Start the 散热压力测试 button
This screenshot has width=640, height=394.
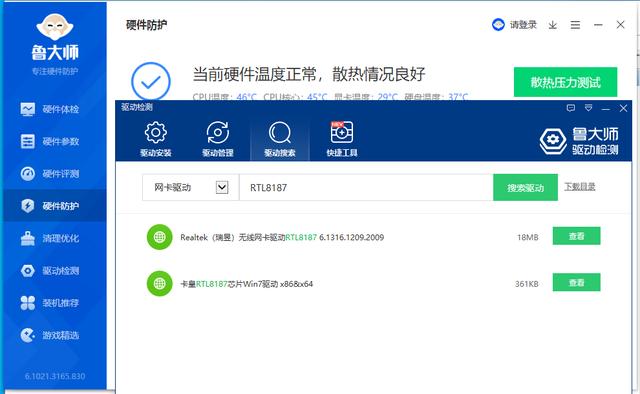(565, 82)
